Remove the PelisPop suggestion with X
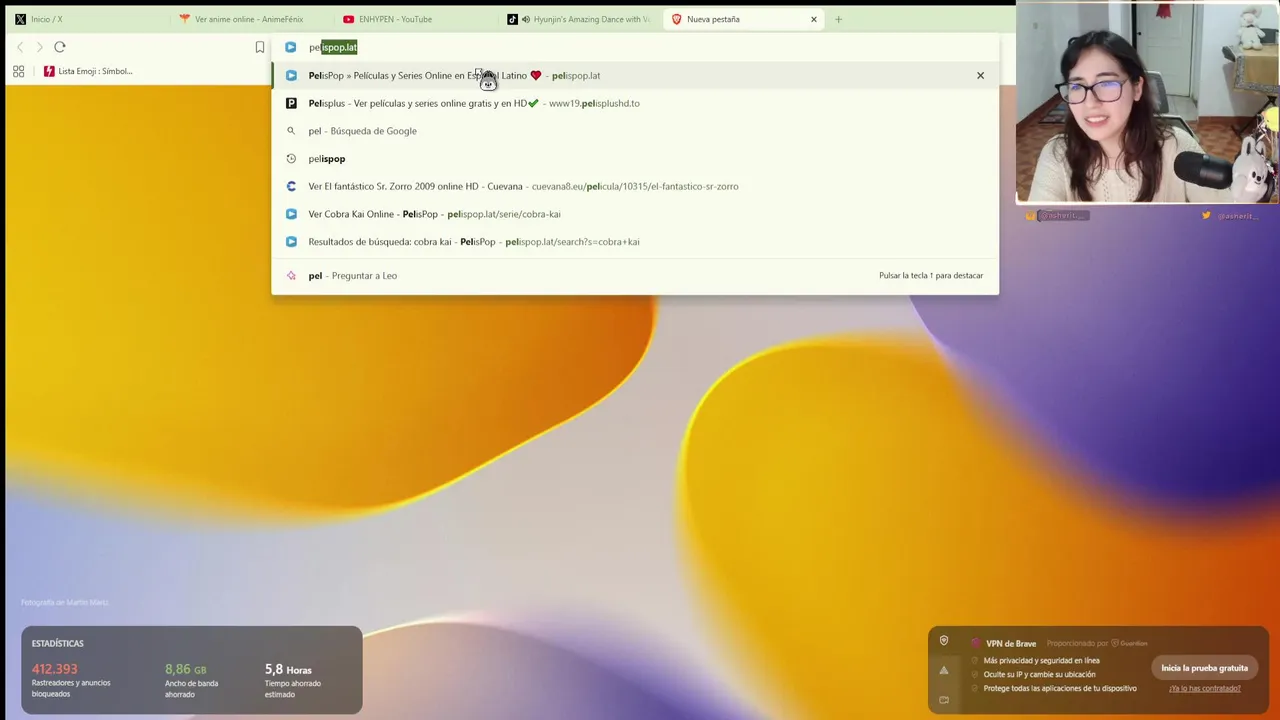 pos(980,75)
